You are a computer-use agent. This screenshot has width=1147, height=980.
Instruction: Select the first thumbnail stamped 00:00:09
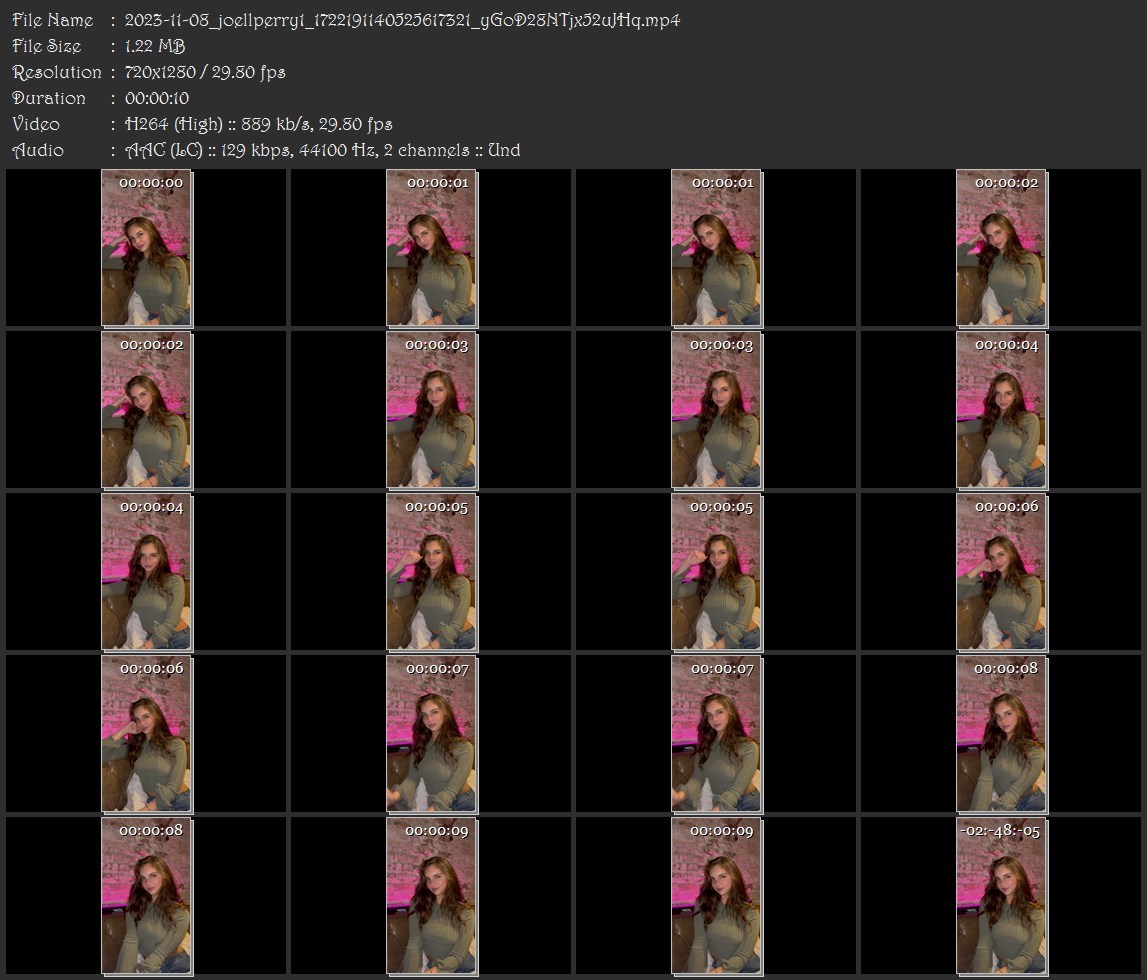432,896
